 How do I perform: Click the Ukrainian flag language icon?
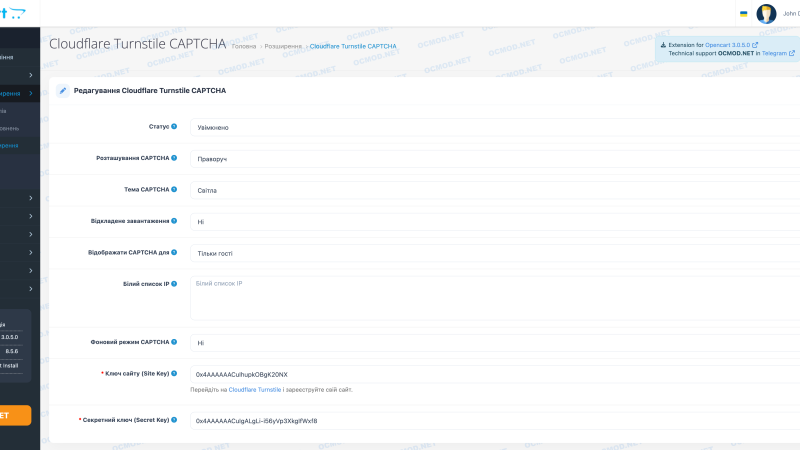pyautogui.click(x=743, y=14)
